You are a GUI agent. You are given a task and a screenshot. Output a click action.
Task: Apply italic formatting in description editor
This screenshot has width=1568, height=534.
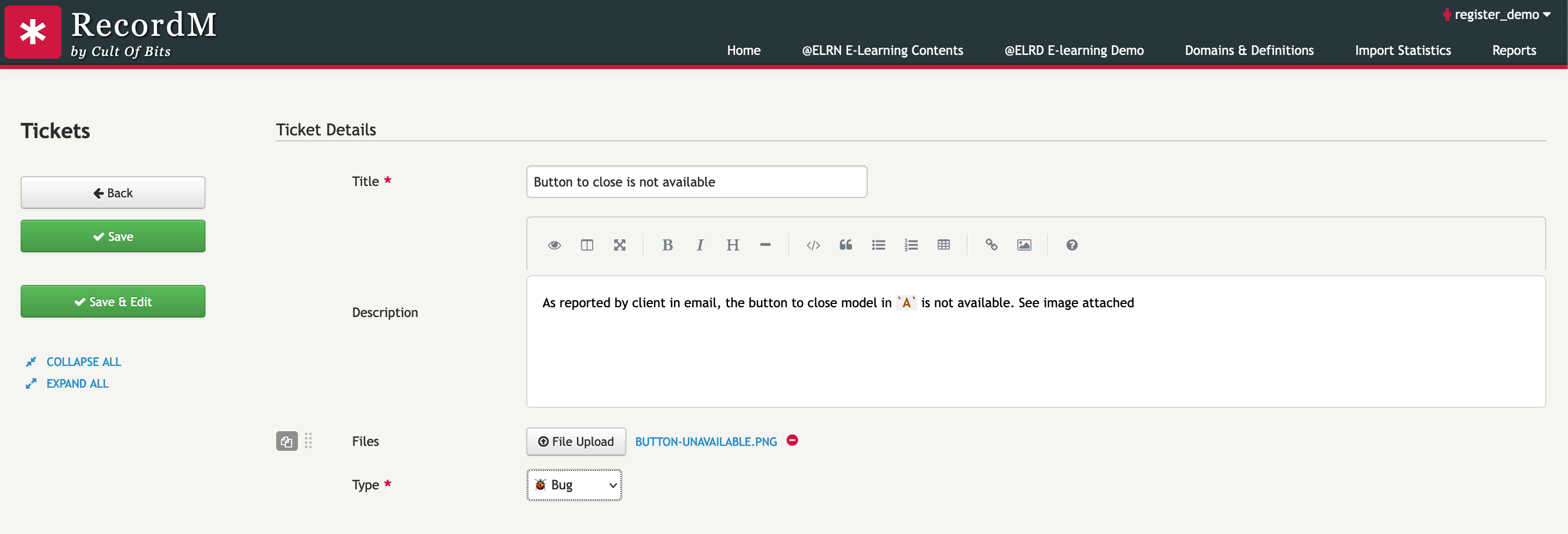click(x=700, y=245)
